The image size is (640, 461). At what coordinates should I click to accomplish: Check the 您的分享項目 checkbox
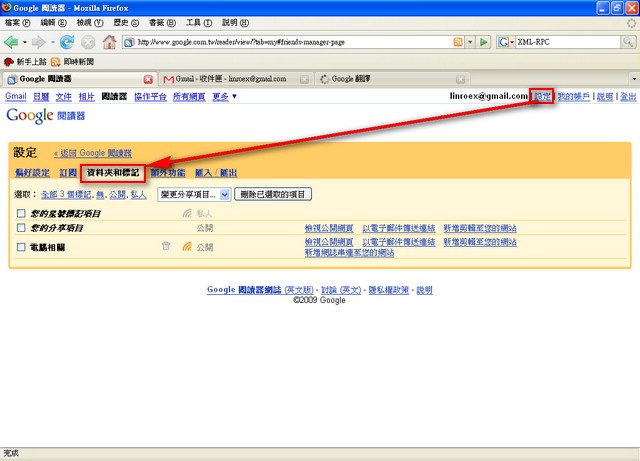[x=21, y=228]
